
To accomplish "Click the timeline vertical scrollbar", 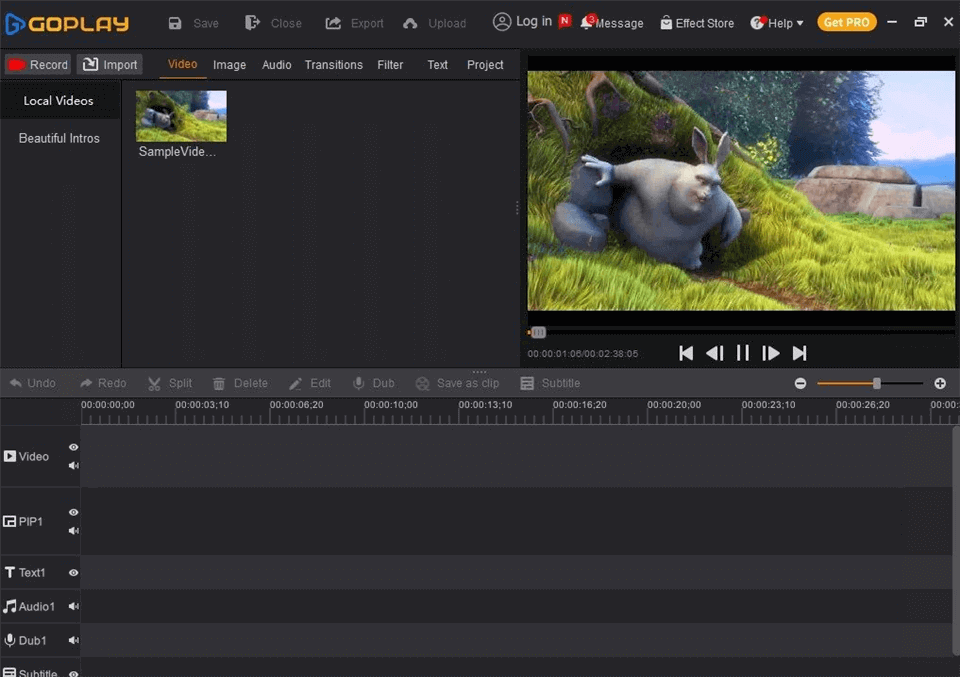I will pyautogui.click(x=956, y=541).
